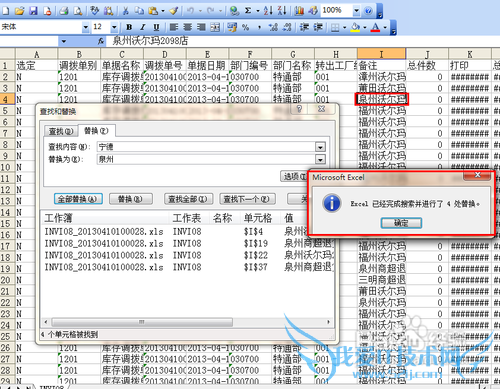Click the Excel Help question icon
Screen dimensions: 500x389
(368, 11)
